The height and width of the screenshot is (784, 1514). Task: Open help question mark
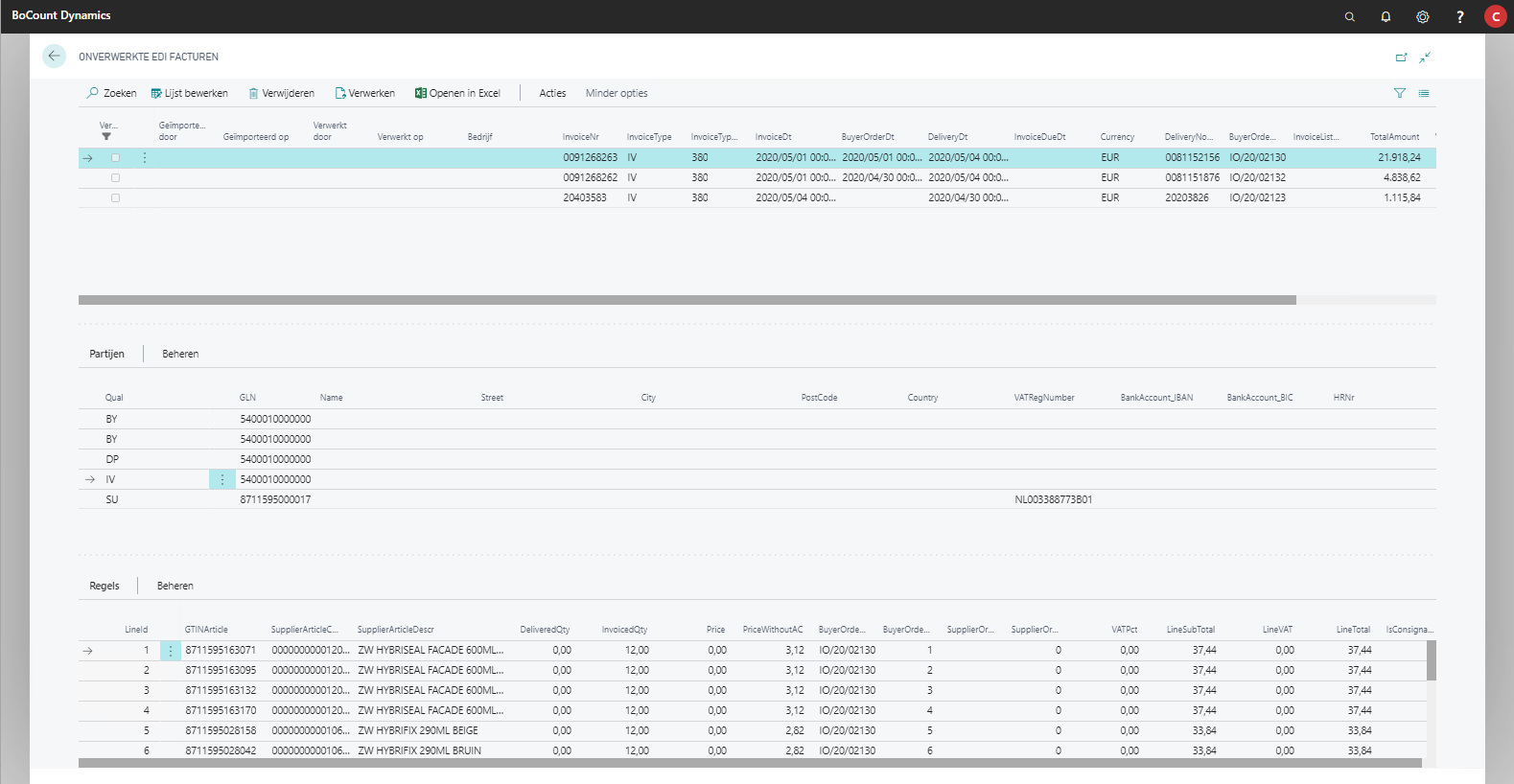pos(1459,17)
